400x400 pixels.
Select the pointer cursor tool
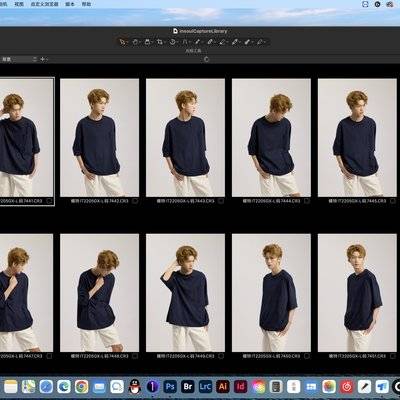[x=123, y=42]
